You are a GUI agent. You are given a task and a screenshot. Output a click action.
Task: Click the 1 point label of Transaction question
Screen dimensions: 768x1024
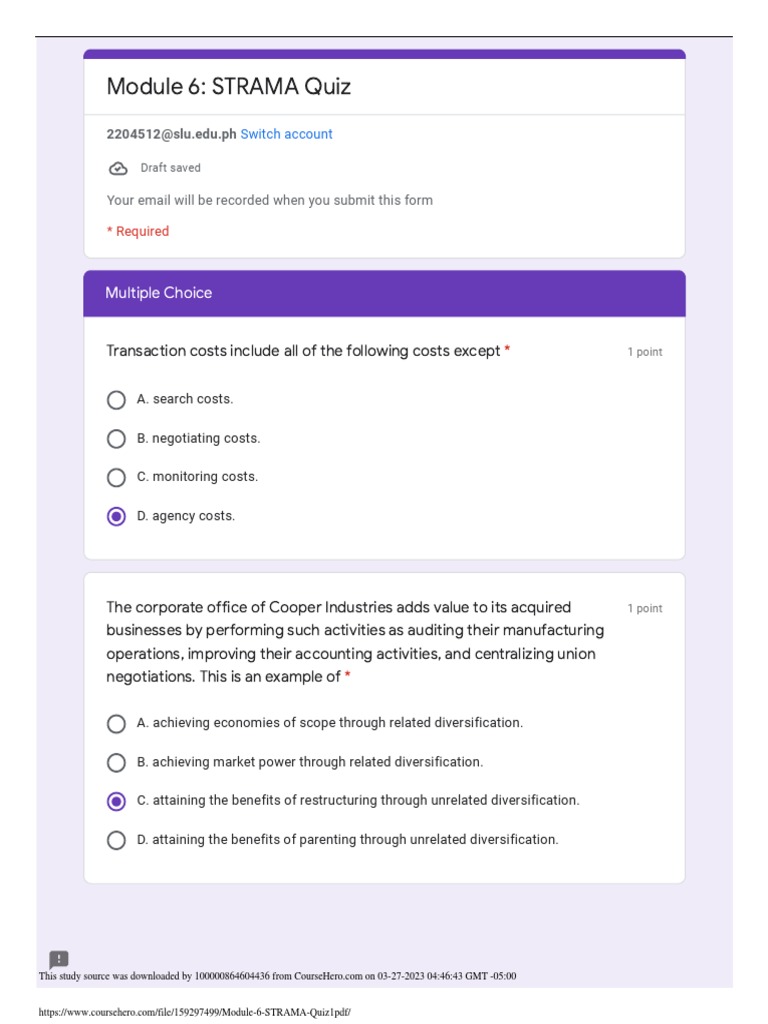pos(644,352)
